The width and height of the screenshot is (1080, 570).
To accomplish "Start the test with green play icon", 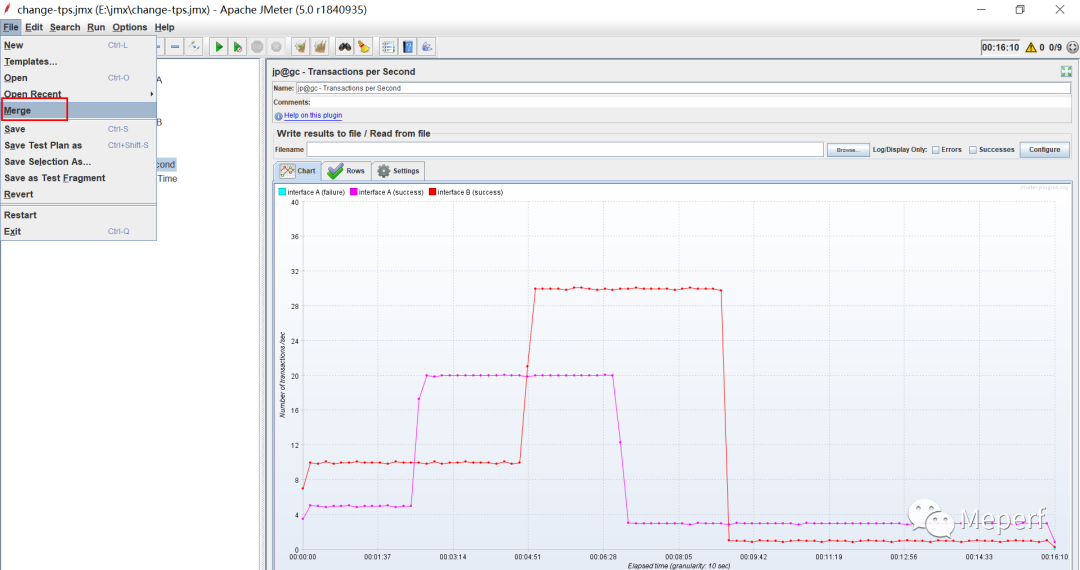I will (x=219, y=47).
